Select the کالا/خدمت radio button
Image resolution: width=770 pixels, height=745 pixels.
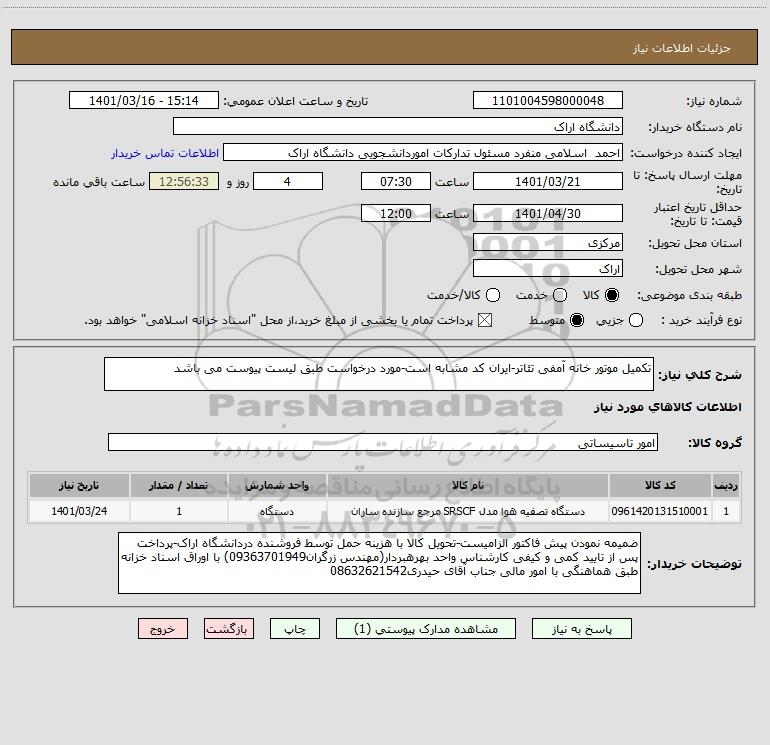(493, 295)
